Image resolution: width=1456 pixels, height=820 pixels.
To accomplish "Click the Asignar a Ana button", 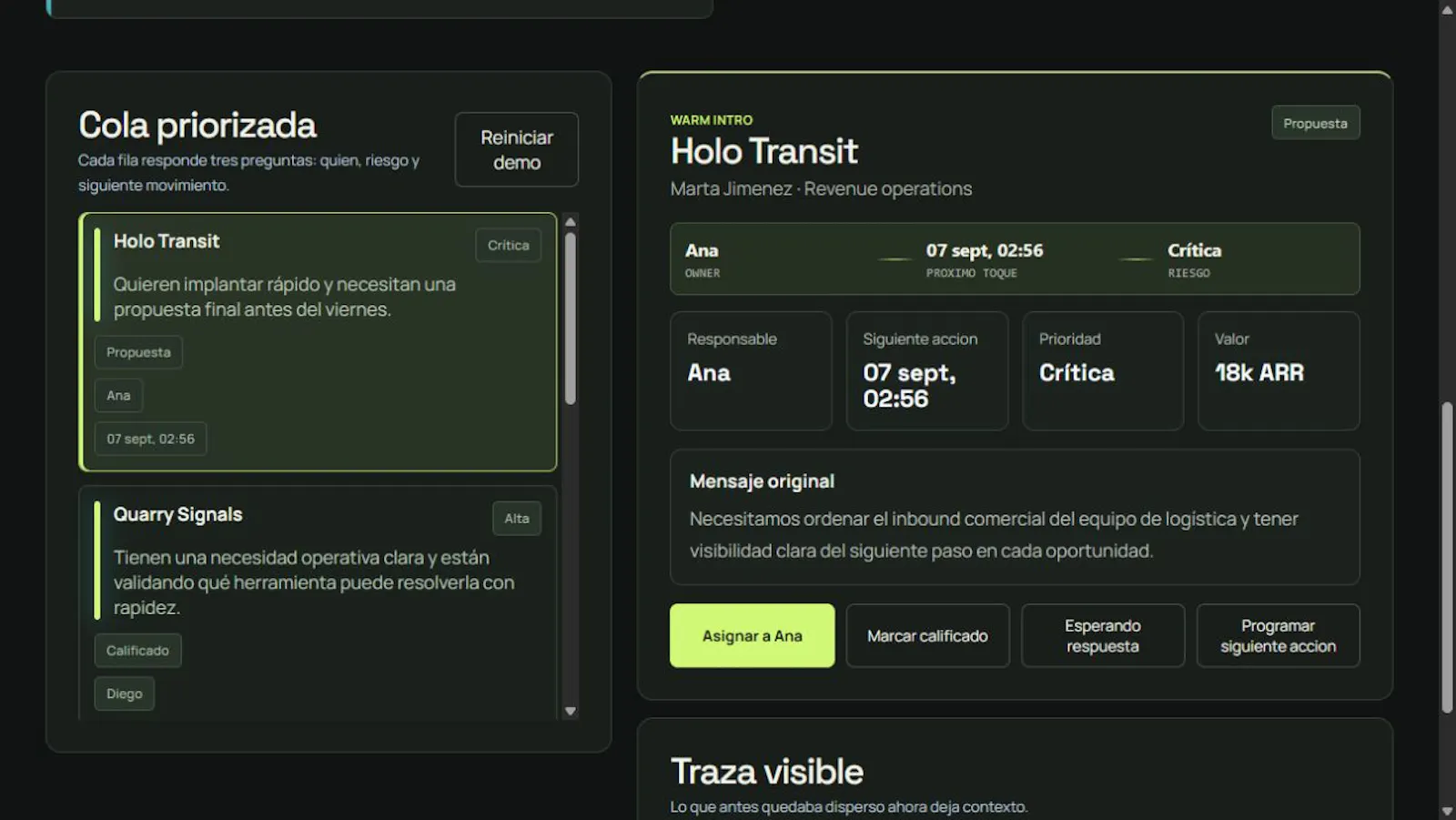I will click(752, 635).
